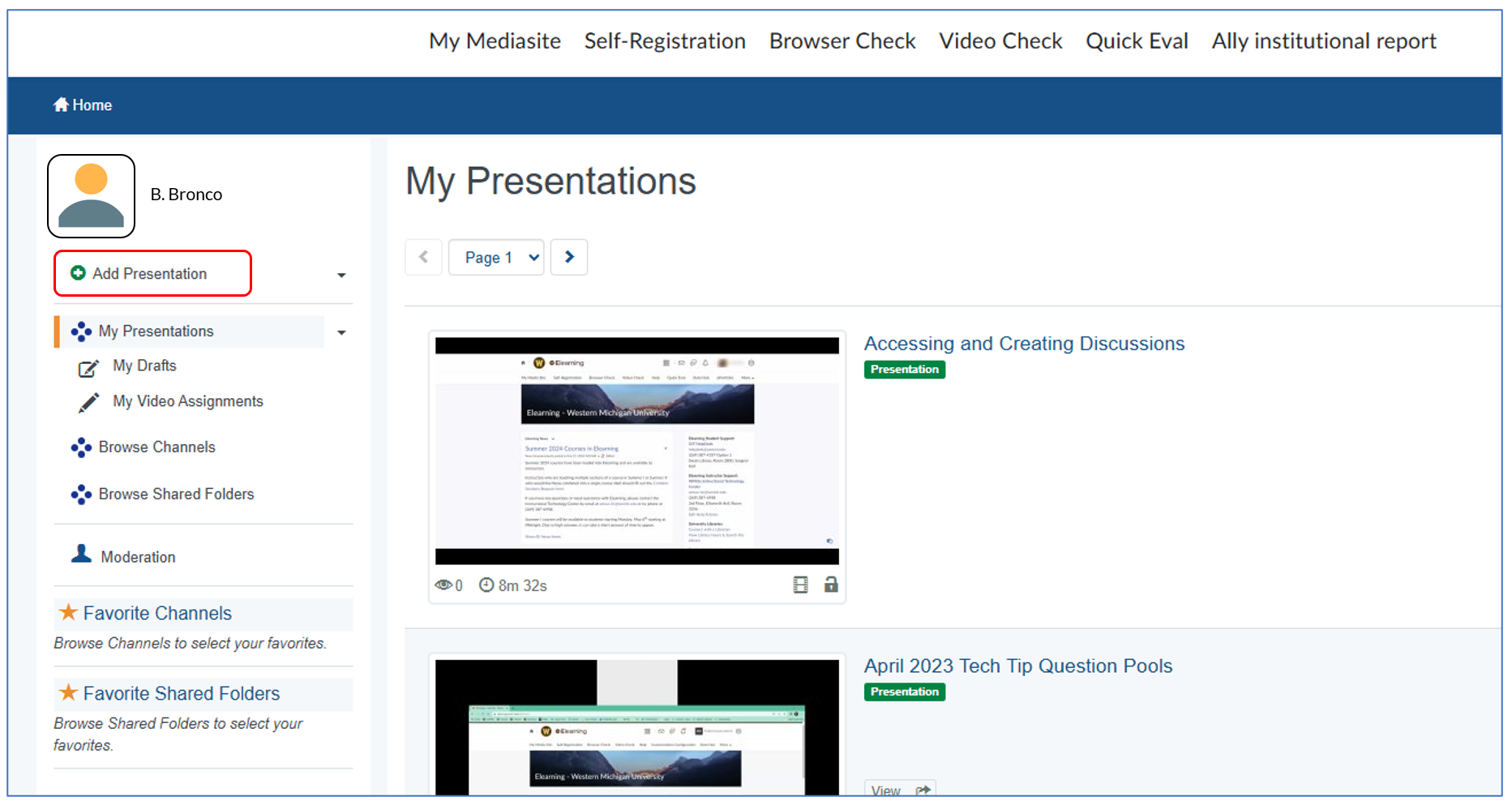This screenshot has width=1512, height=805.
Task: Click Presentation badge under Accessing and Creating Discussions
Action: click(x=905, y=370)
